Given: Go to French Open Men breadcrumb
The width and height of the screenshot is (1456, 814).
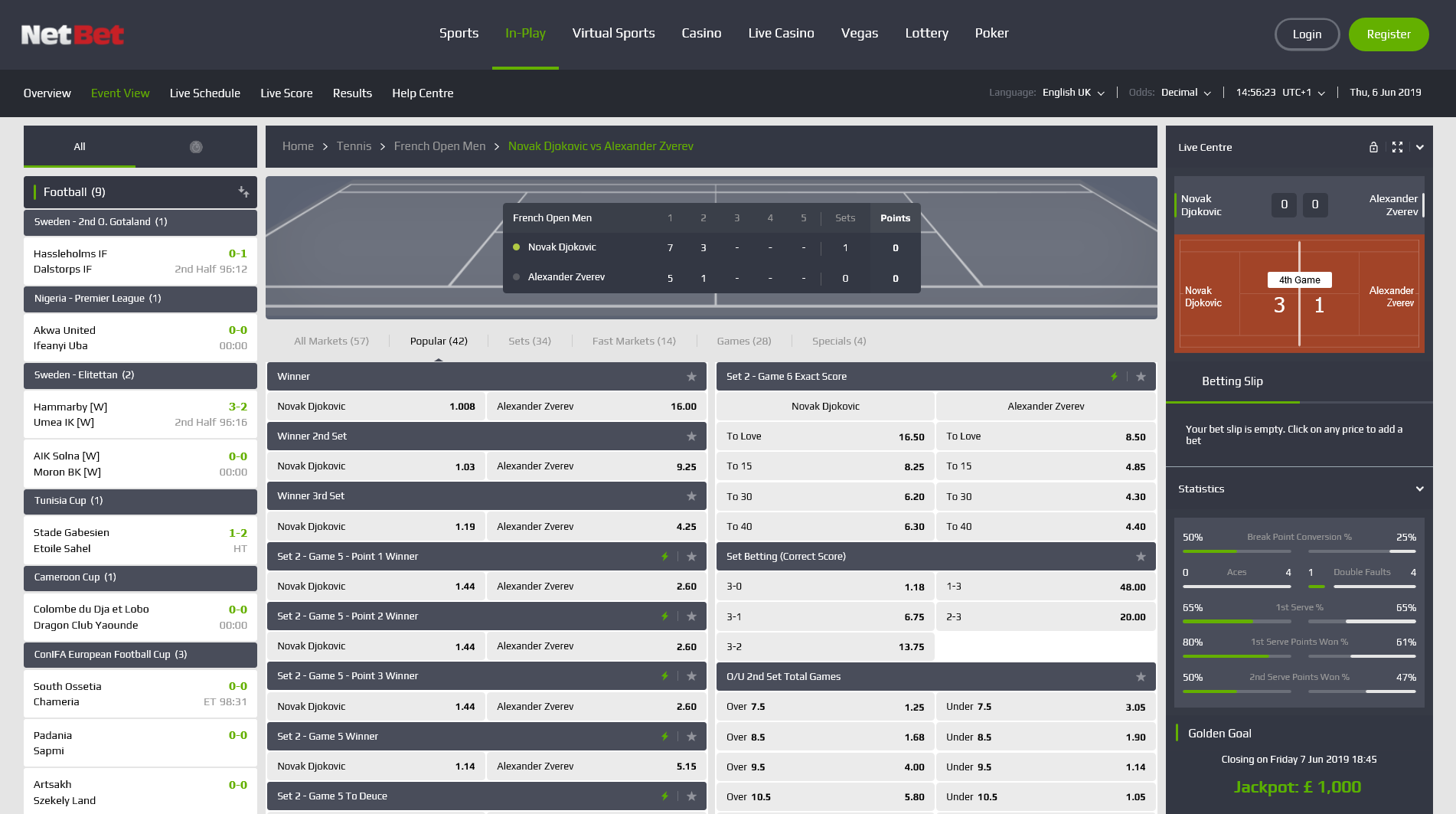Looking at the screenshot, I should [x=439, y=146].
